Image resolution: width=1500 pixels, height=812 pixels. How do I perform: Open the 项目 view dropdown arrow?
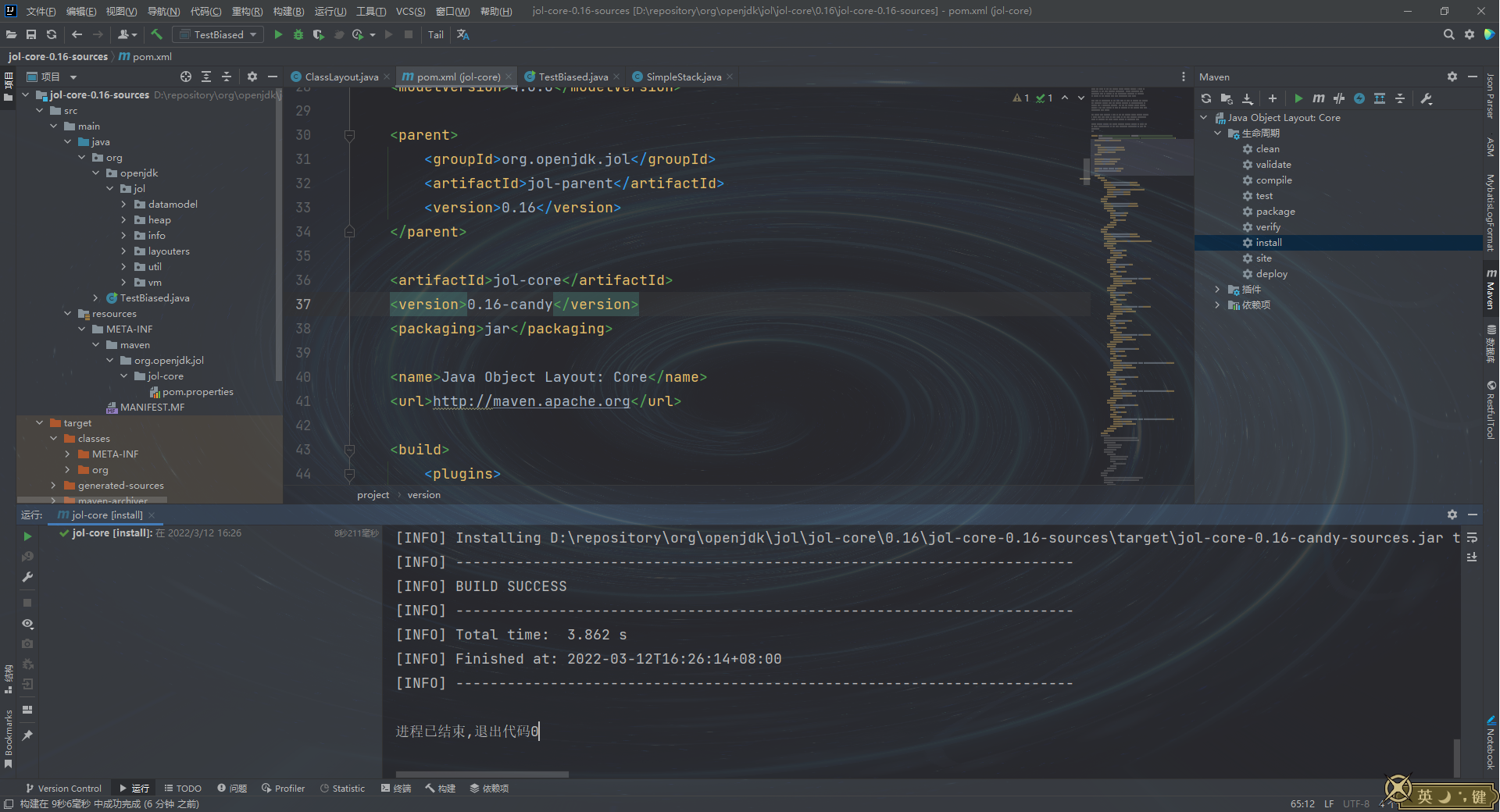click(73, 77)
